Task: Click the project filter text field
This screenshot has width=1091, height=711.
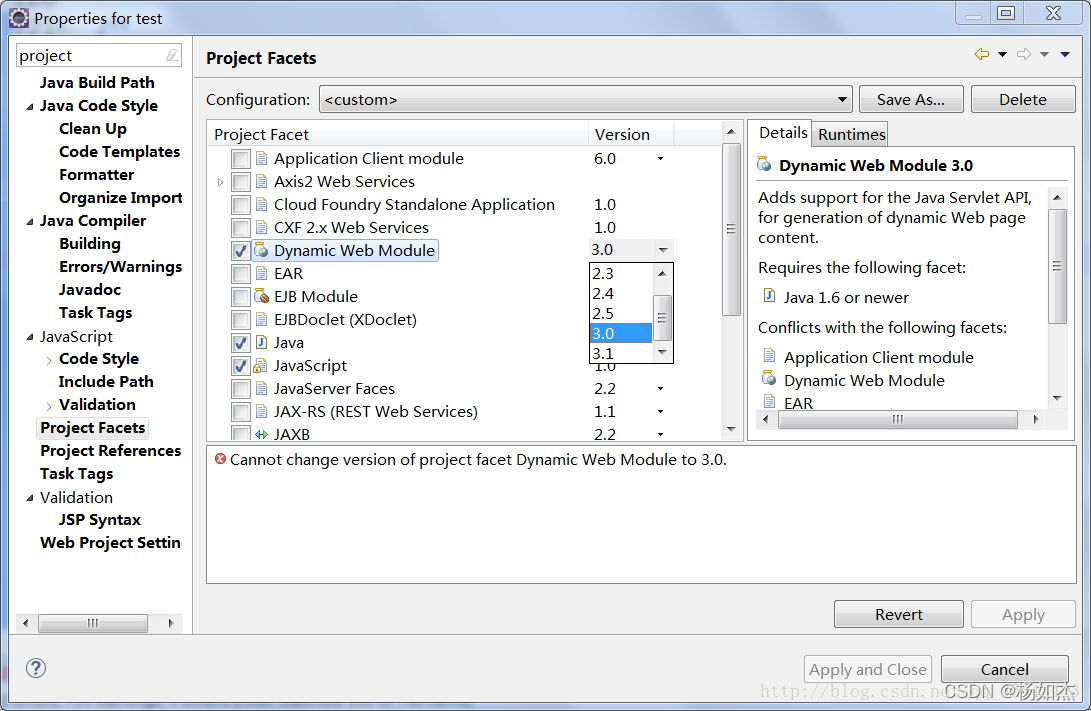Action: [90, 56]
